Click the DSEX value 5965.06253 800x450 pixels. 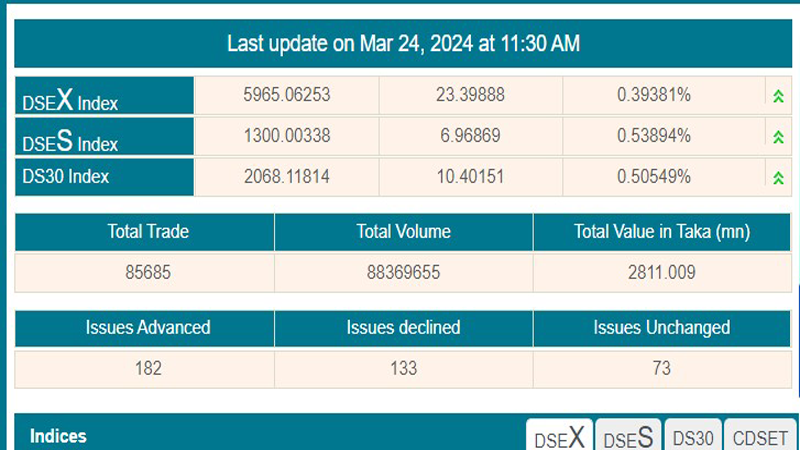[x=286, y=95]
